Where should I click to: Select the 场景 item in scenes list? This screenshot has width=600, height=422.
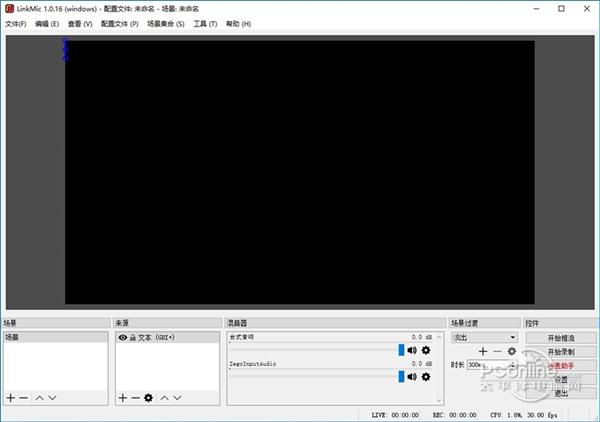point(56,337)
